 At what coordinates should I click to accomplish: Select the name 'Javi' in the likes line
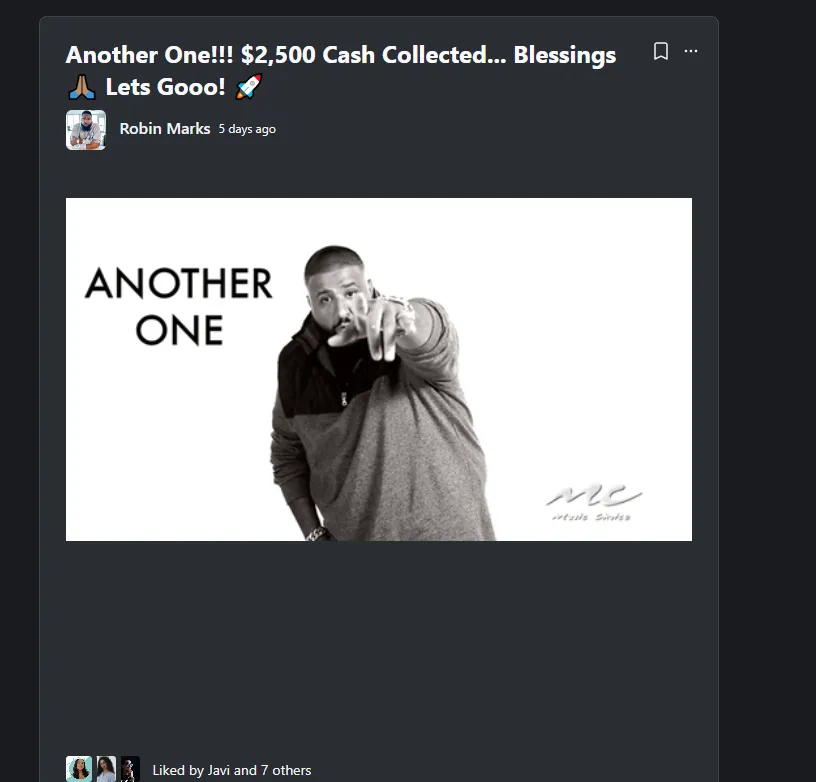point(219,770)
